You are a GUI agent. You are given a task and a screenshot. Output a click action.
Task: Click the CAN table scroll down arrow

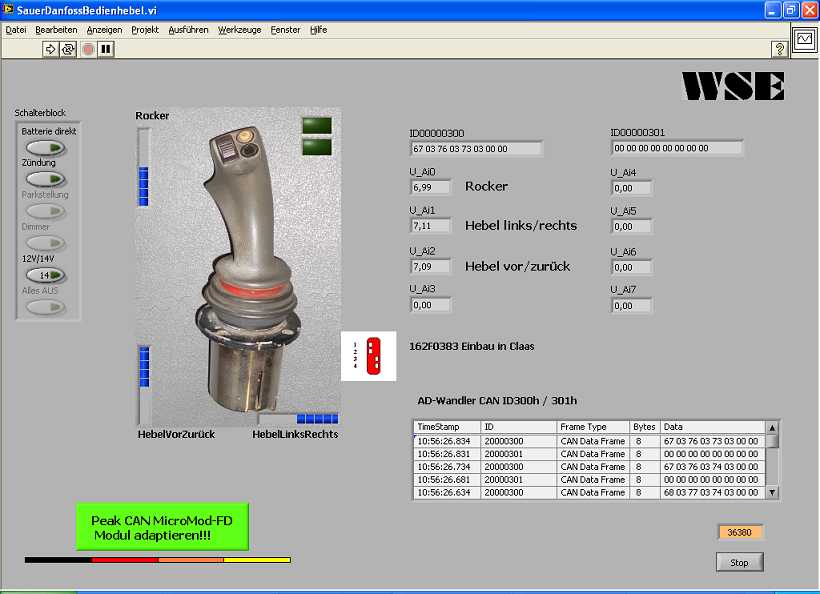772,493
